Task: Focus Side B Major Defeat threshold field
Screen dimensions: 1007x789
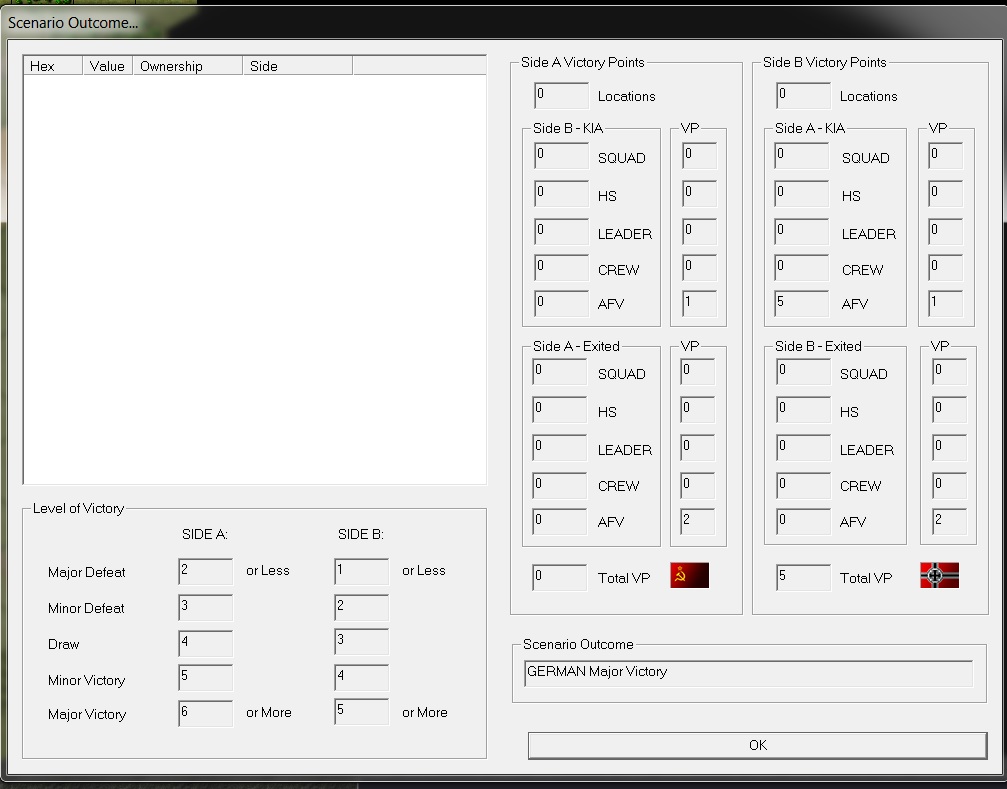Action: tap(362, 571)
